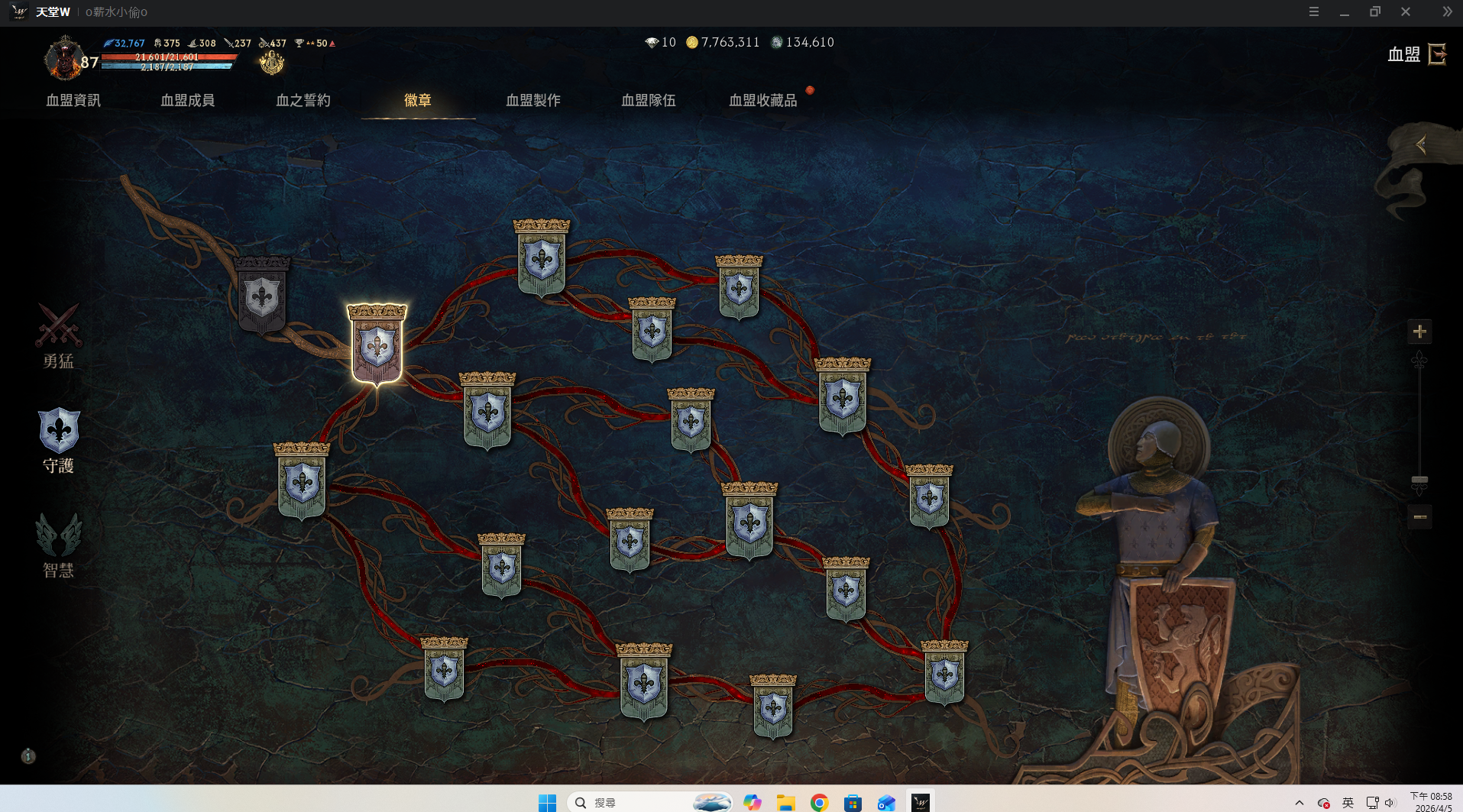The height and width of the screenshot is (812, 1463).
Task: Zoom in with the plus button
Action: [1419, 332]
